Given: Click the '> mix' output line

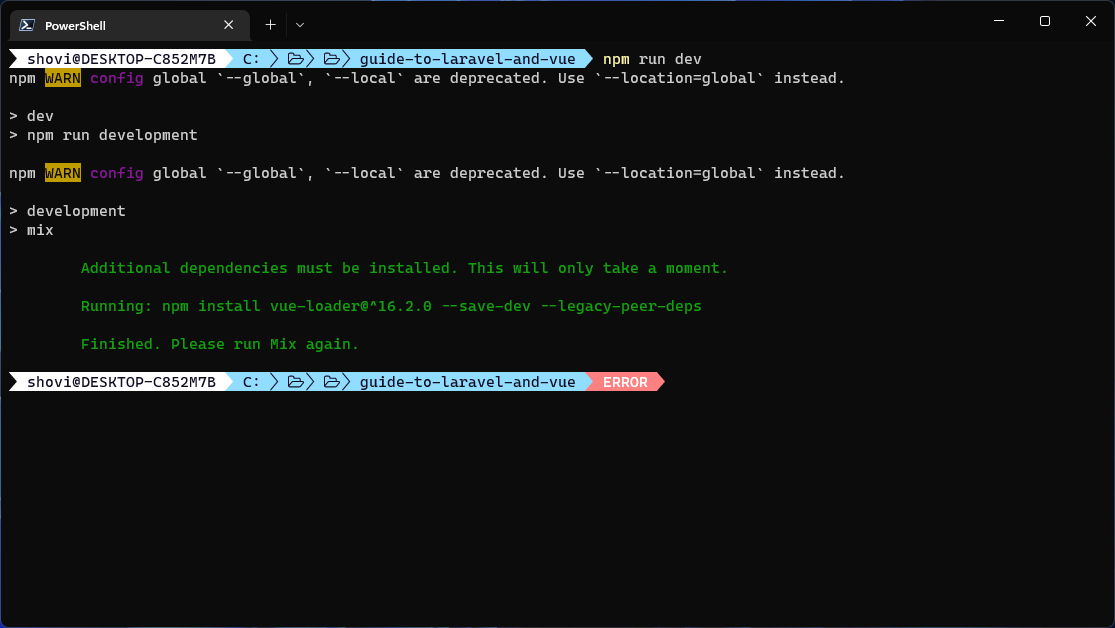Looking at the screenshot, I should click(x=31, y=230).
